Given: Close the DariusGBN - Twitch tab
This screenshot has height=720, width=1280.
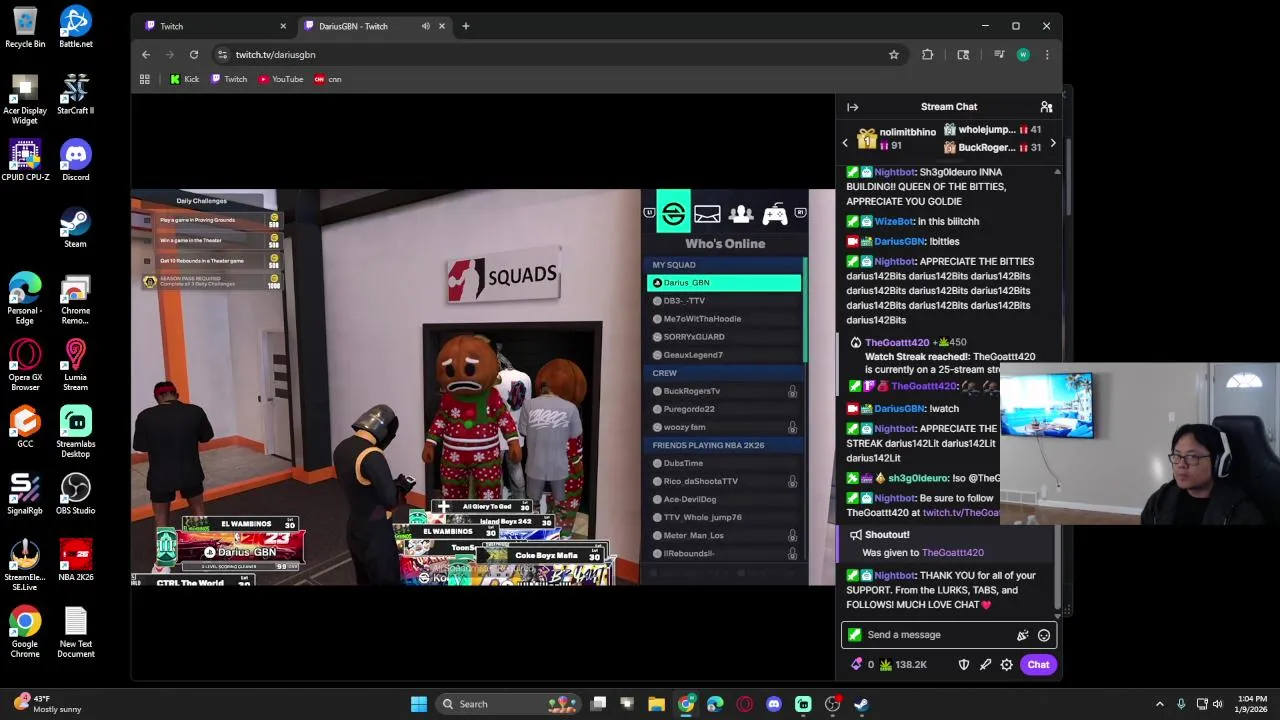Looking at the screenshot, I should [x=442, y=26].
